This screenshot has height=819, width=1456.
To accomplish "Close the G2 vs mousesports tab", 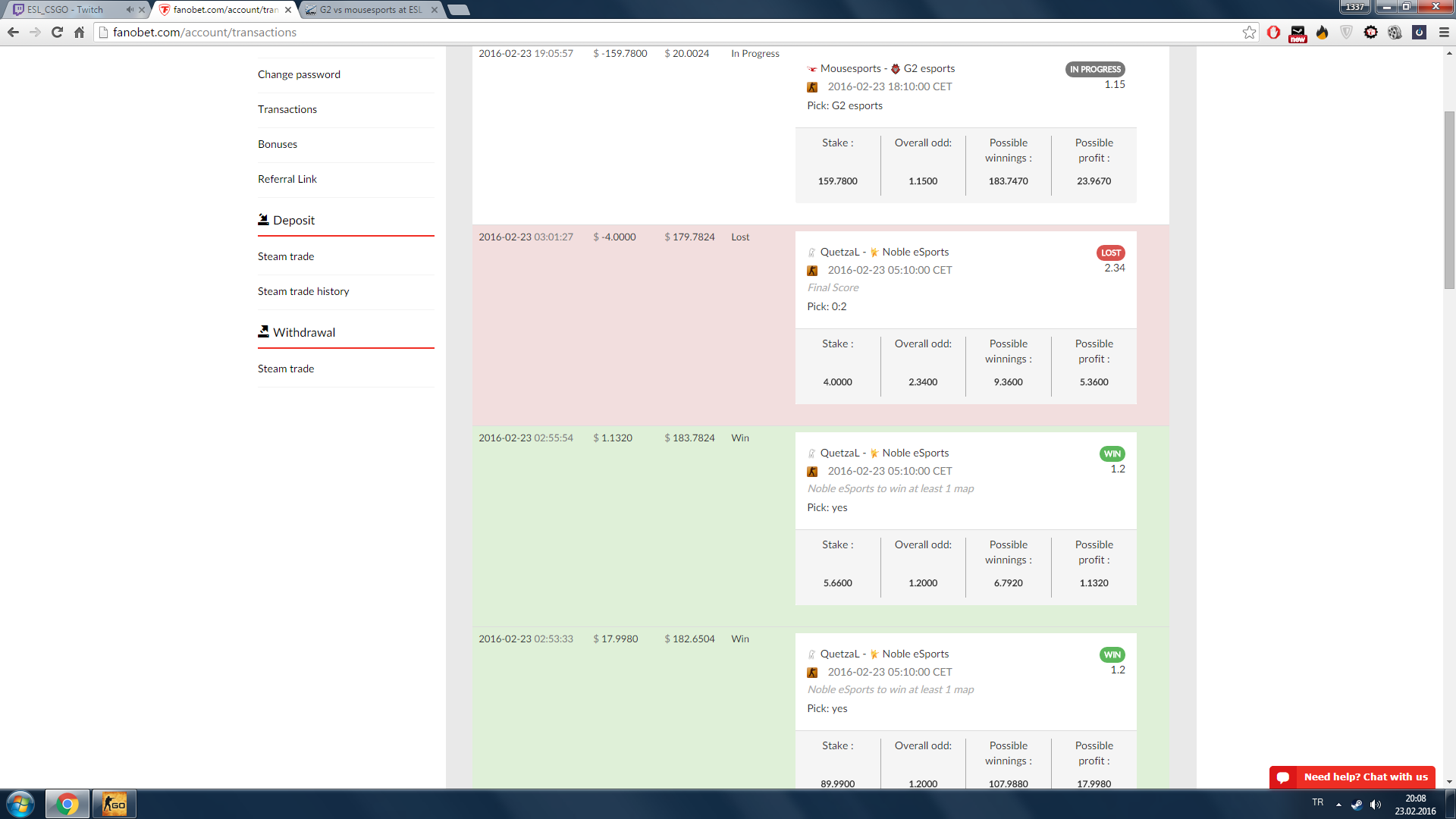I will 435,10.
